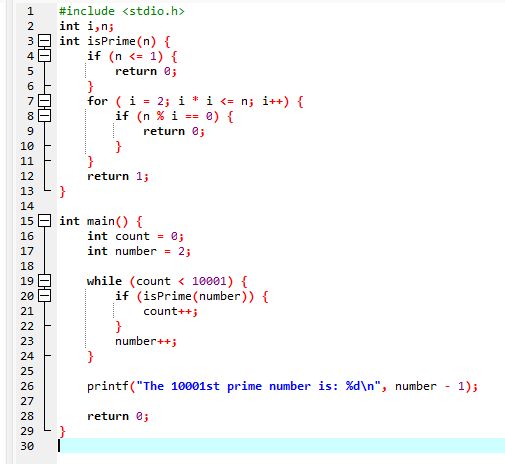Collapse the main function fold at line 15

click(x=44, y=221)
